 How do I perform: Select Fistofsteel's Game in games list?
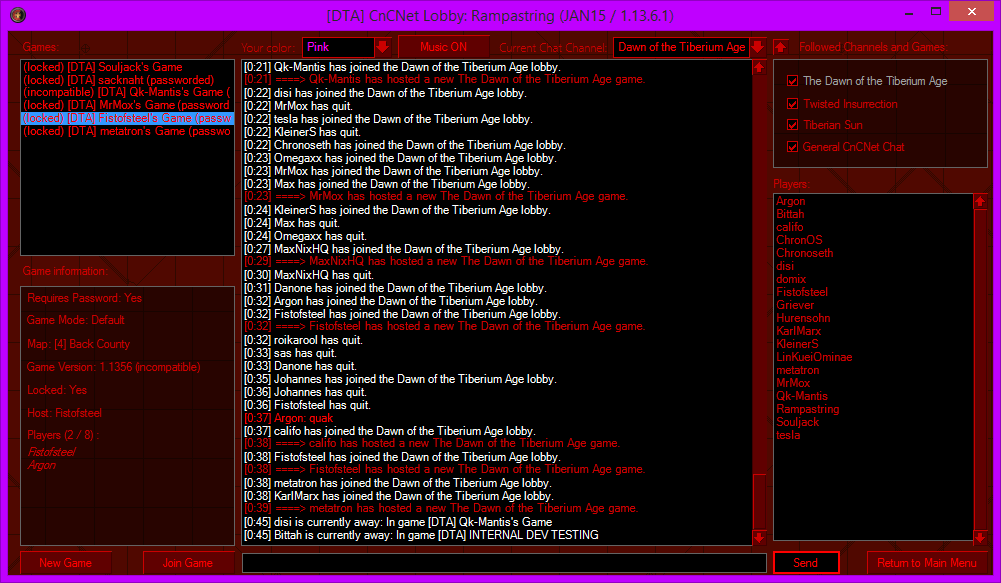coord(128,118)
